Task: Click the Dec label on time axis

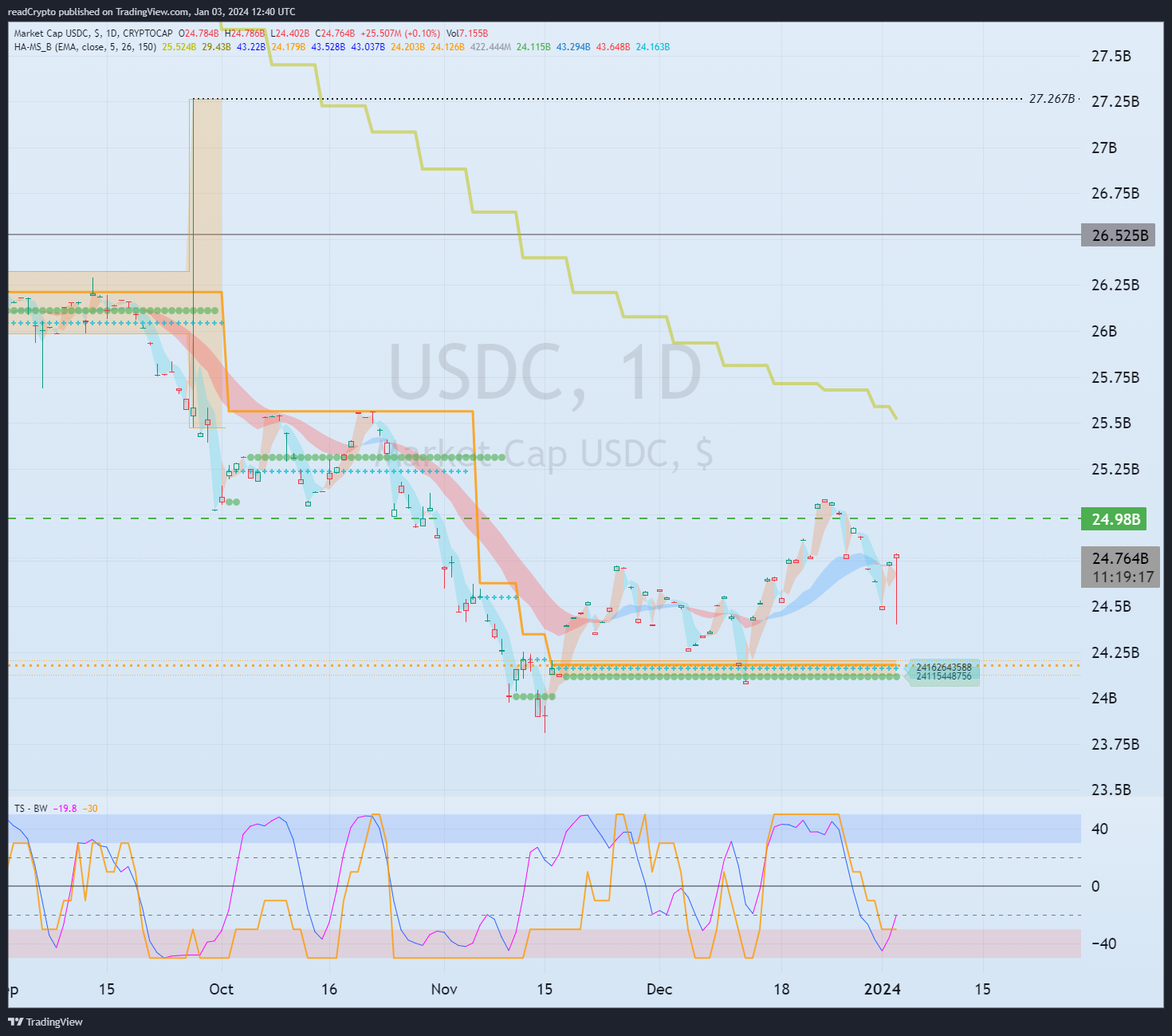Action: coord(659,989)
